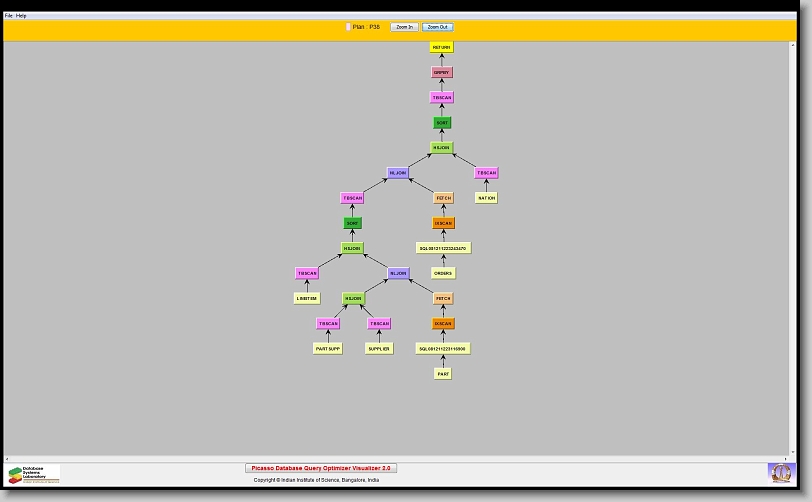The width and height of the screenshot is (812, 502).
Task: Select the PARTSUPP table node
Action: 328,349
